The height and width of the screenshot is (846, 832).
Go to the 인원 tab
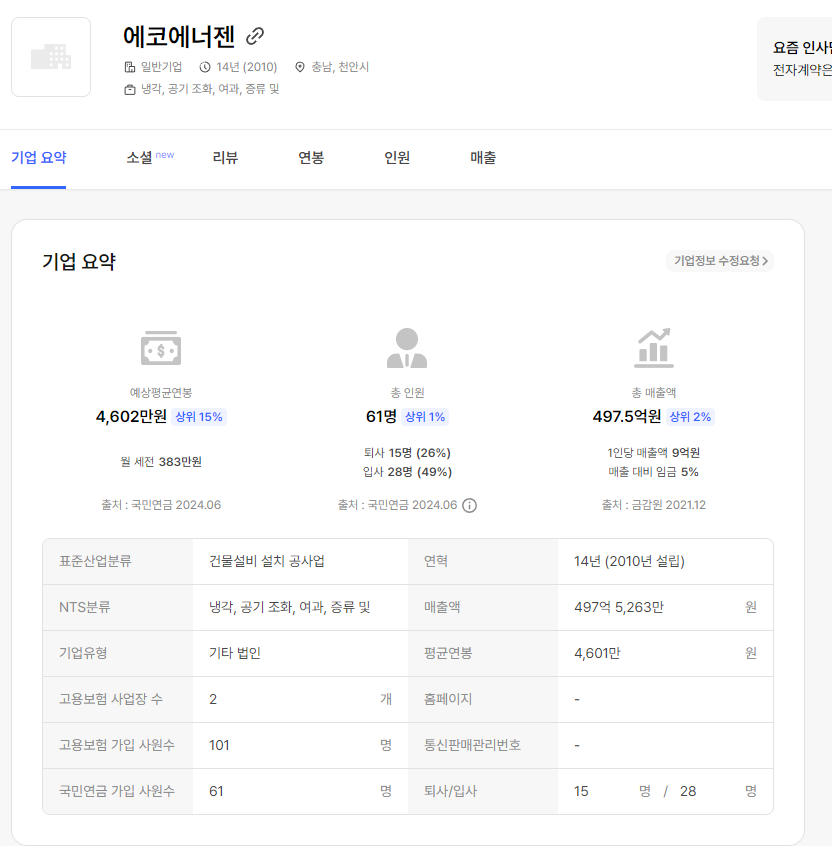pos(397,158)
